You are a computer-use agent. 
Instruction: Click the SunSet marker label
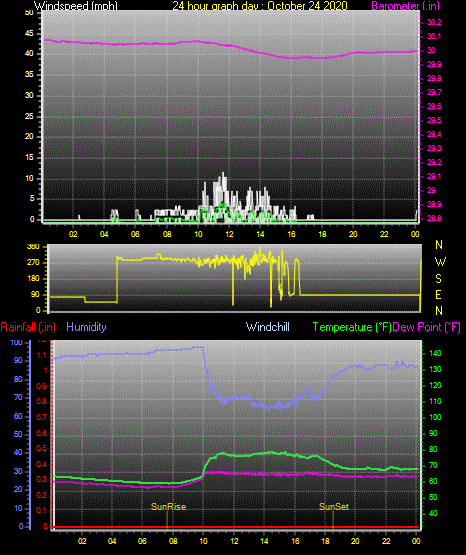coord(334,507)
